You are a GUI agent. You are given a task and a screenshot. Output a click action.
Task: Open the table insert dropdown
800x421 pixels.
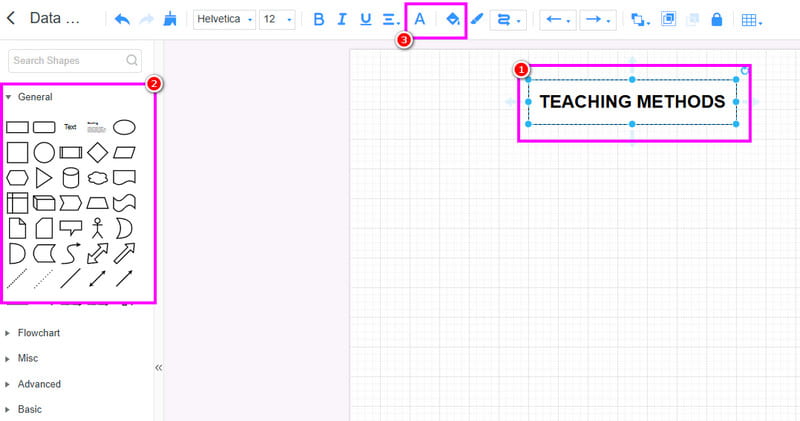pos(750,19)
